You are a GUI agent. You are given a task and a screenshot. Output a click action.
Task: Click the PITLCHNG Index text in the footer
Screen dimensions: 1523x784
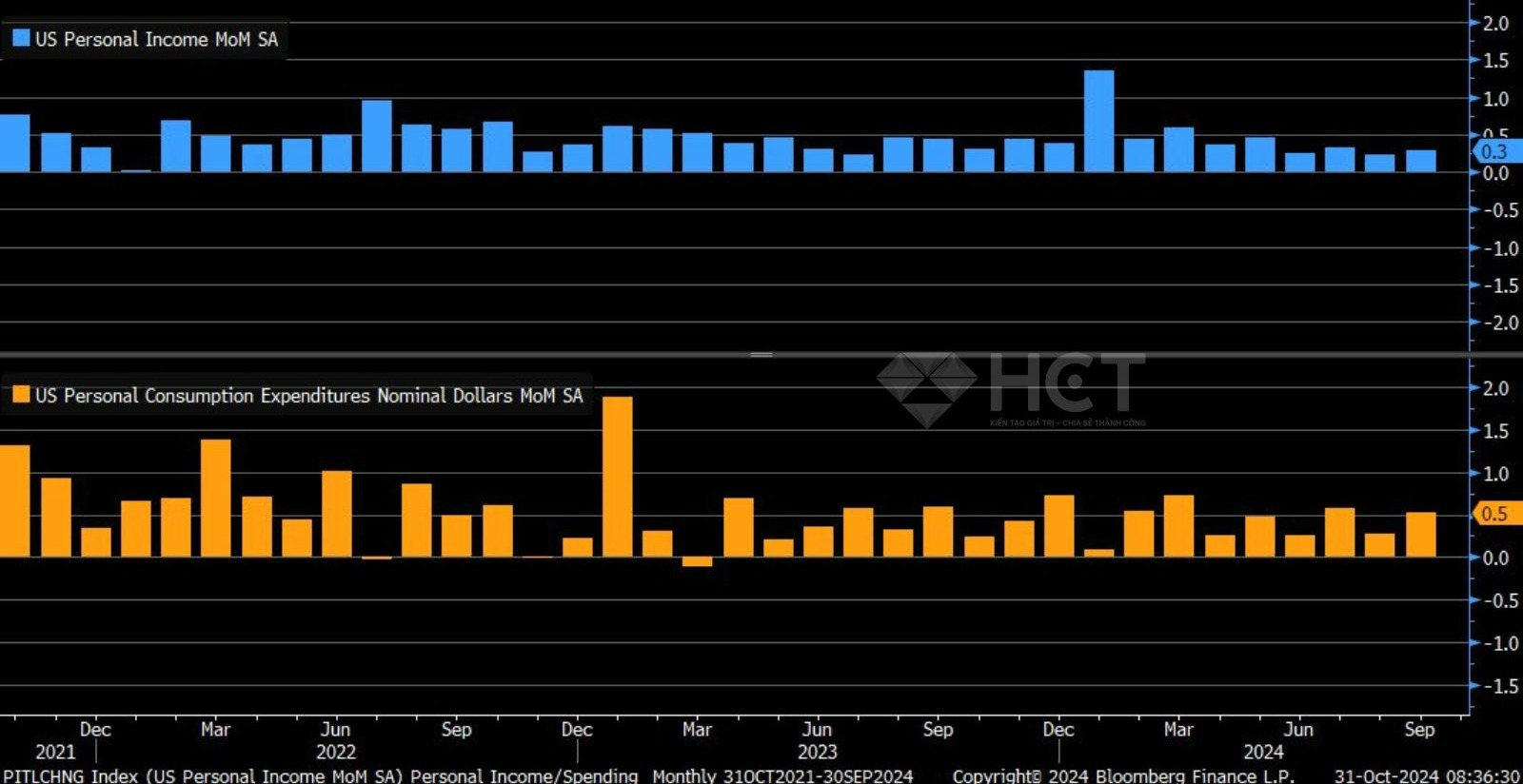(71, 775)
